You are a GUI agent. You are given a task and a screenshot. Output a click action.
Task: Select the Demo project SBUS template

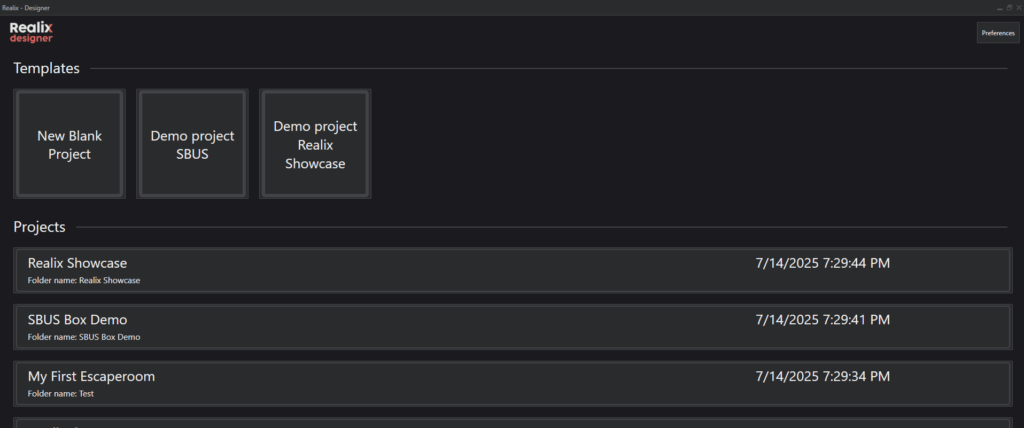pyautogui.click(x=192, y=144)
